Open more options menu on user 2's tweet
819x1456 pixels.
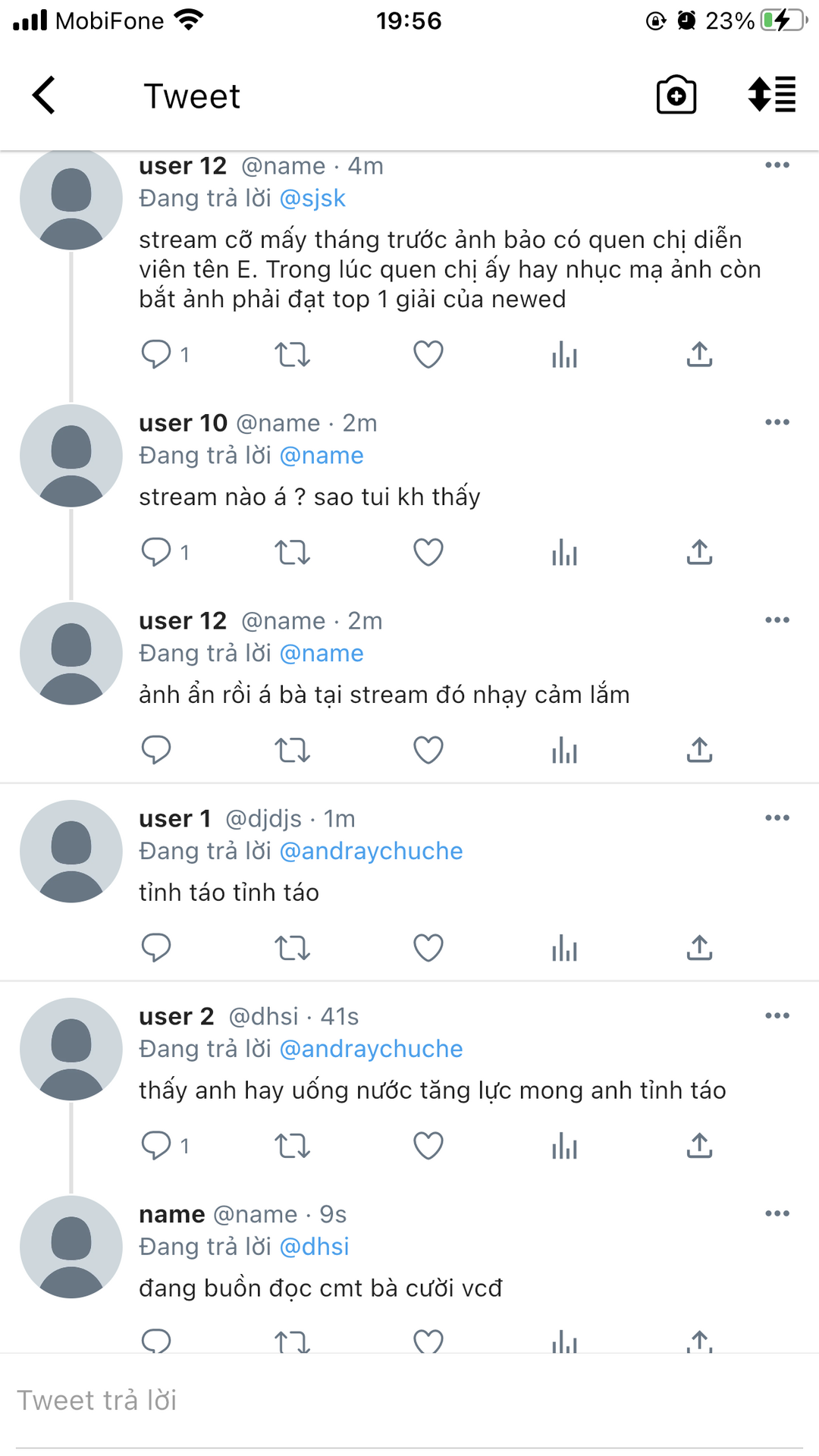pyautogui.click(x=777, y=1016)
